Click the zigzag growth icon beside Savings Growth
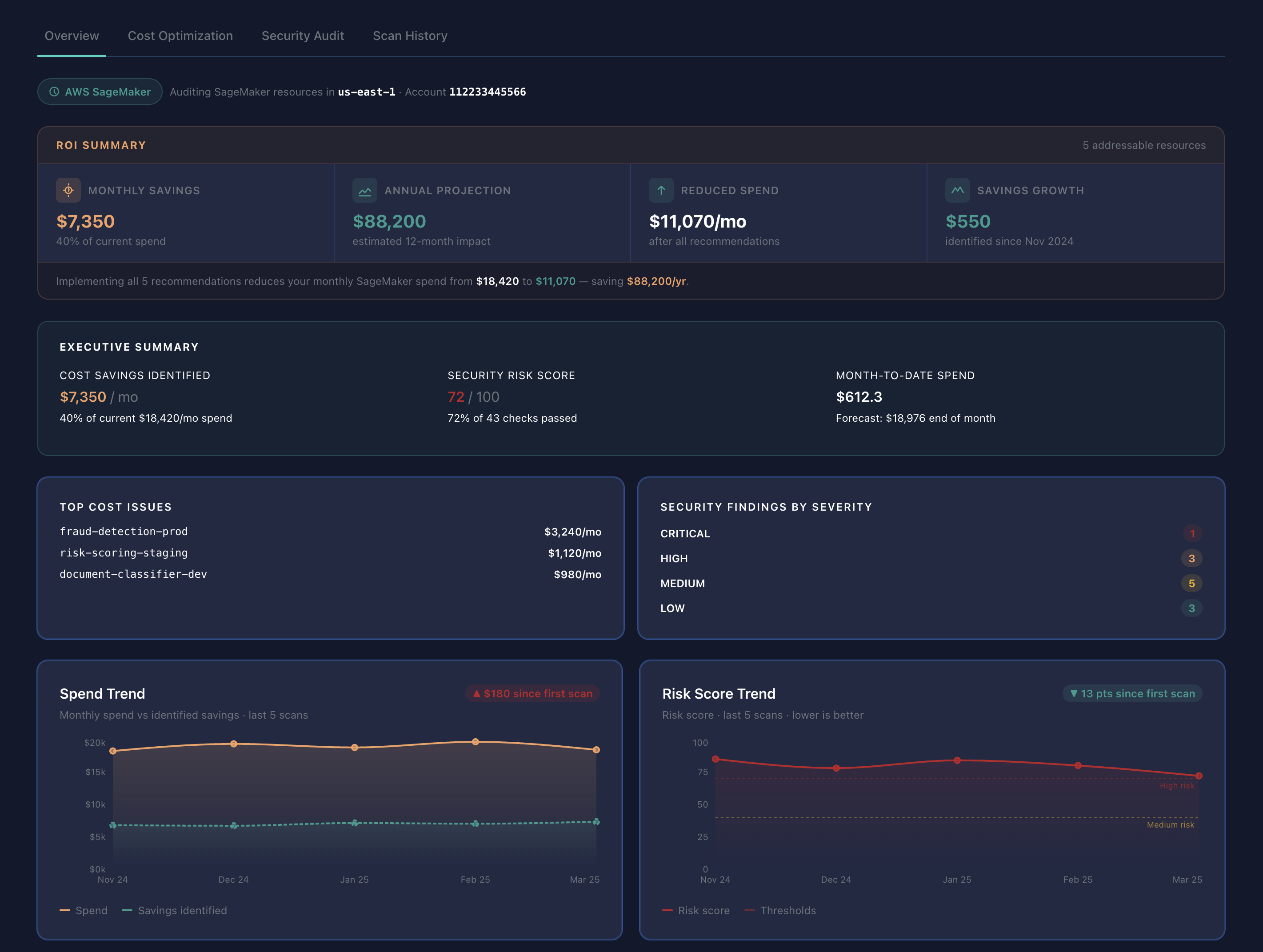 [957, 190]
